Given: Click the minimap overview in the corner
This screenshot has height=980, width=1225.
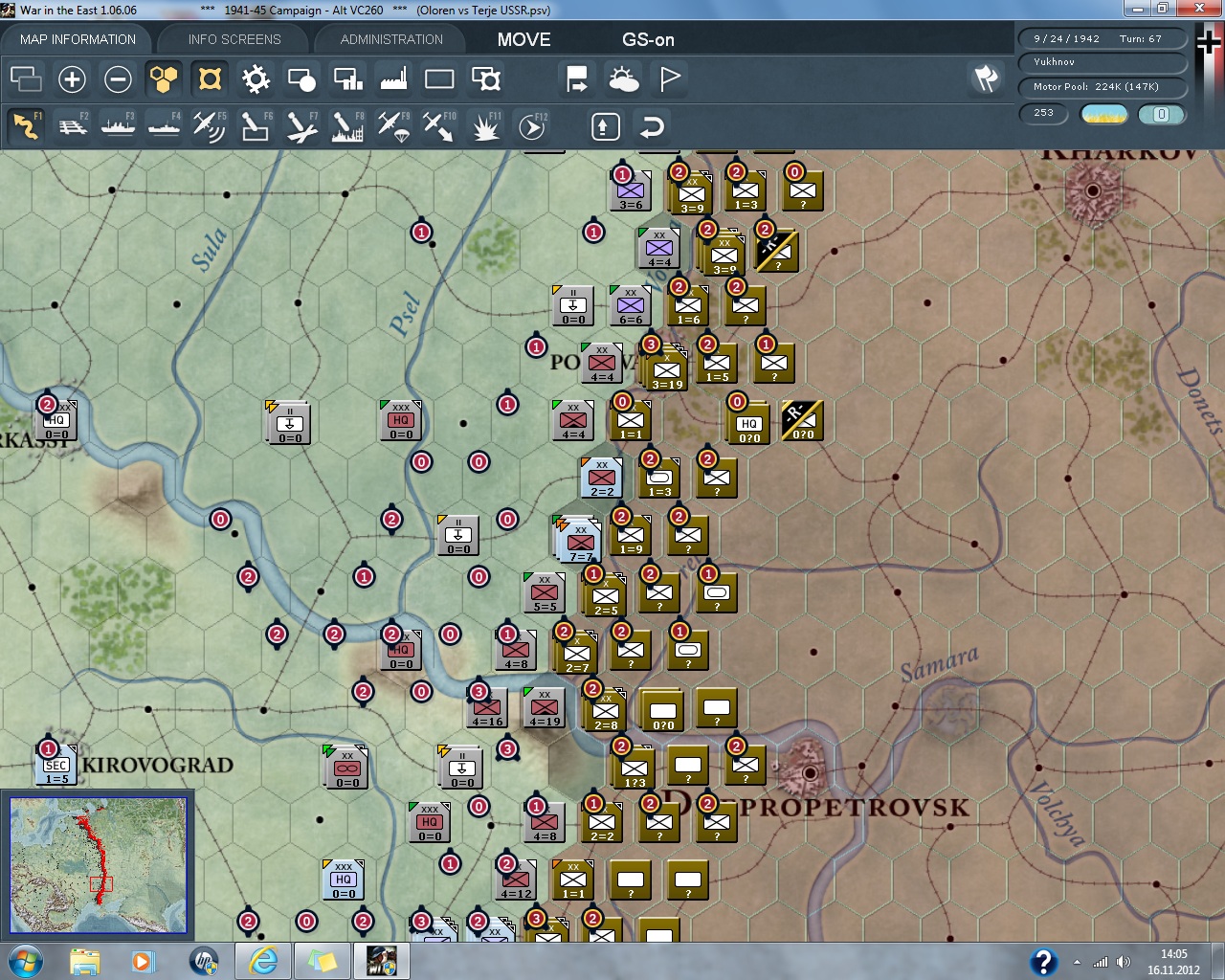Looking at the screenshot, I should 98,865.
